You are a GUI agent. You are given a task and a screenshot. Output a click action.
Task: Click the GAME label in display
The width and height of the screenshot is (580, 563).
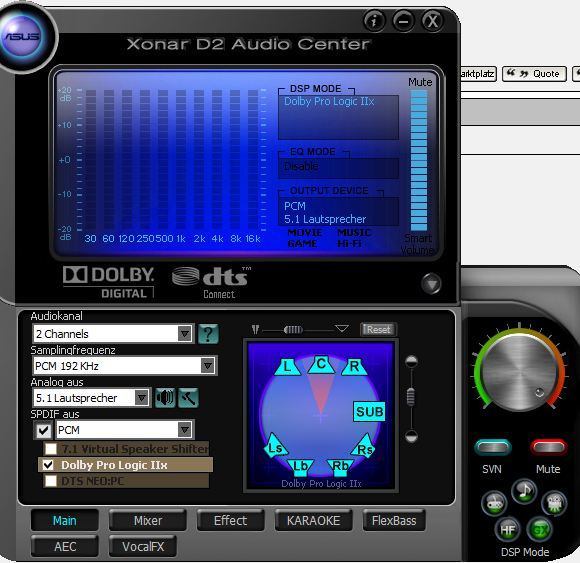302,244
